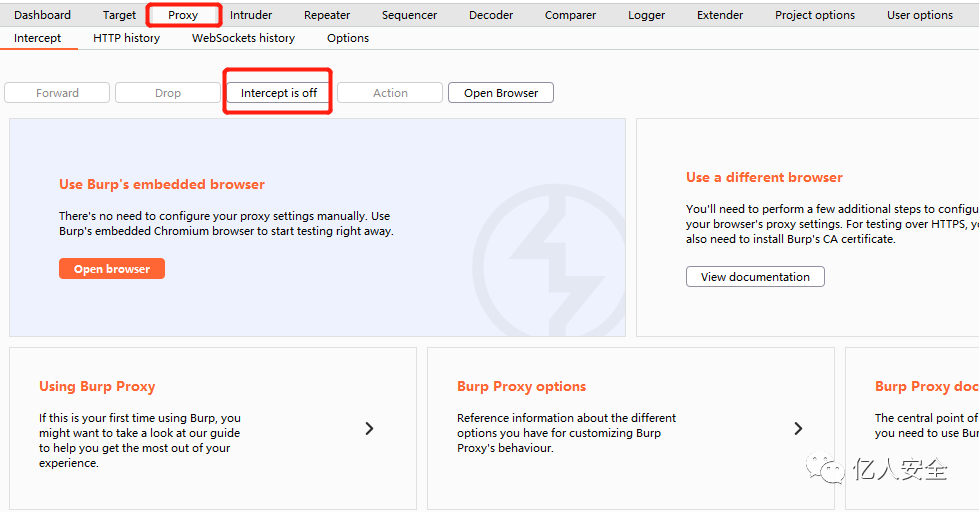Go to the Decoder tab
979x512 pixels.
click(491, 15)
